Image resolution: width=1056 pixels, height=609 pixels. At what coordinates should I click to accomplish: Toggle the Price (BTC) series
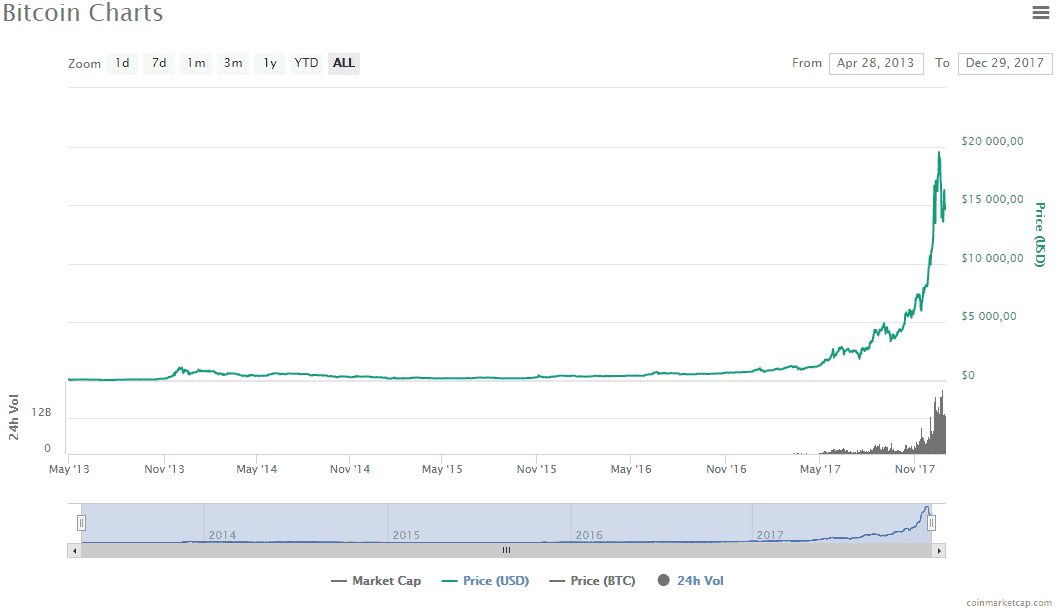click(x=592, y=581)
